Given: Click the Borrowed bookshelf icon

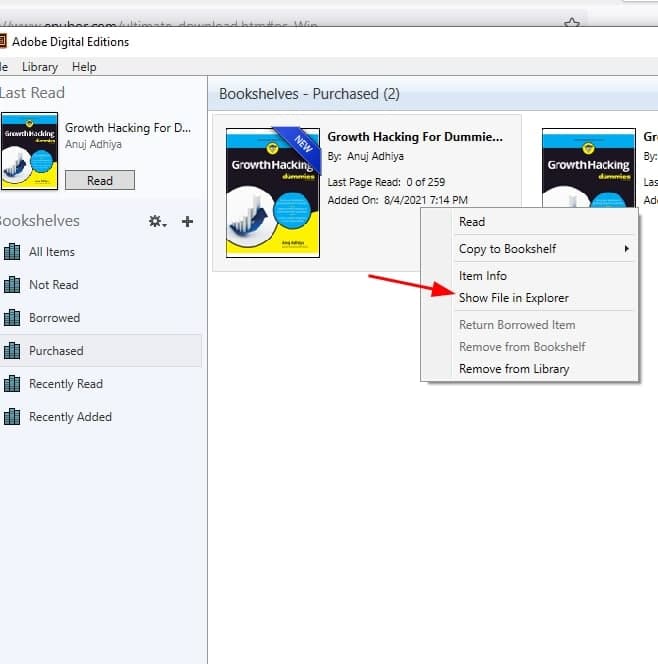Looking at the screenshot, I should [12, 318].
